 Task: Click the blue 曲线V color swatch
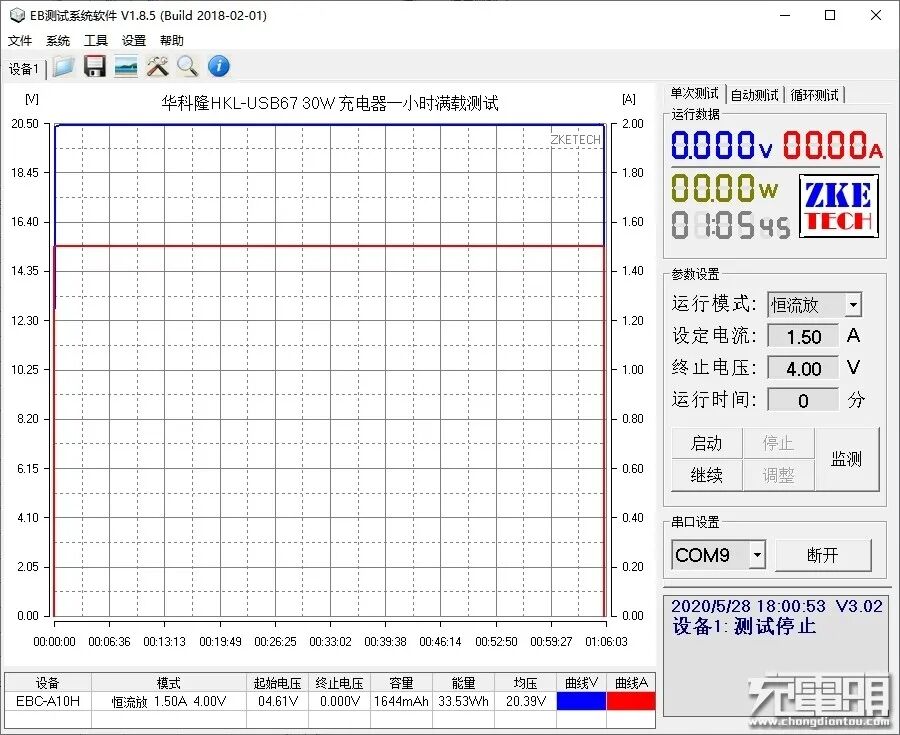[x=581, y=701]
